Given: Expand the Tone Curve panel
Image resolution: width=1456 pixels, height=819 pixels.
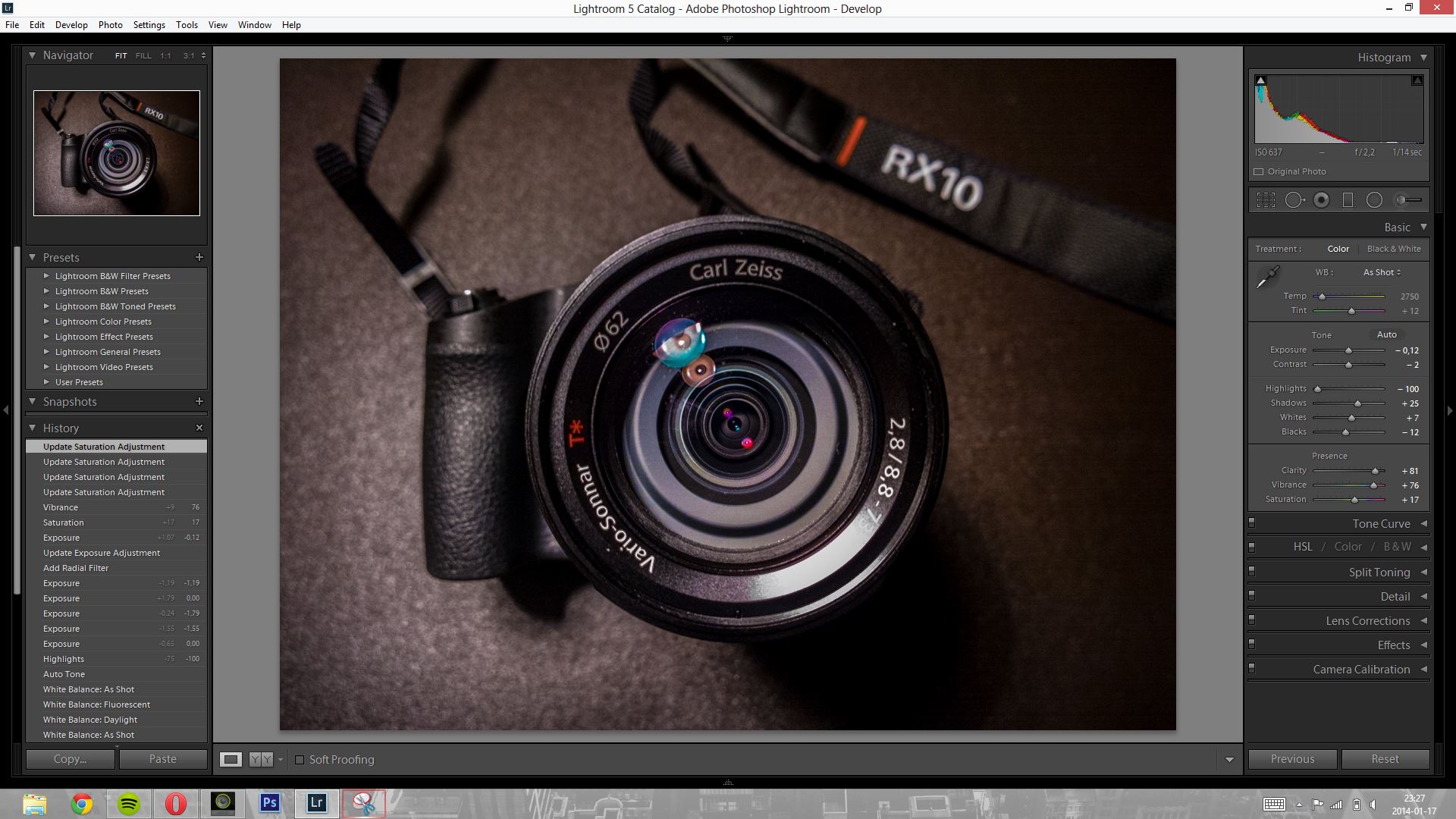Looking at the screenshot, I should pyautogui.click(x=1423, y=523).
